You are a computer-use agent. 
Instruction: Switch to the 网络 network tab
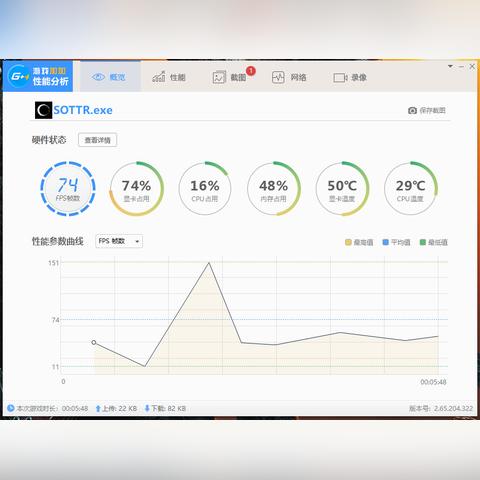tap(289, 77)
